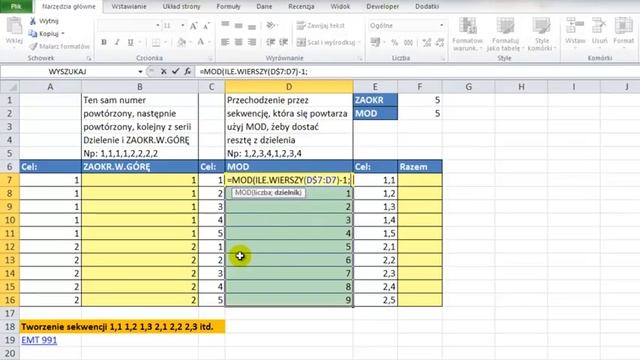Open the Schowek clipboard dialog launcher
640x360 pixels.
(x=89, y=59)
